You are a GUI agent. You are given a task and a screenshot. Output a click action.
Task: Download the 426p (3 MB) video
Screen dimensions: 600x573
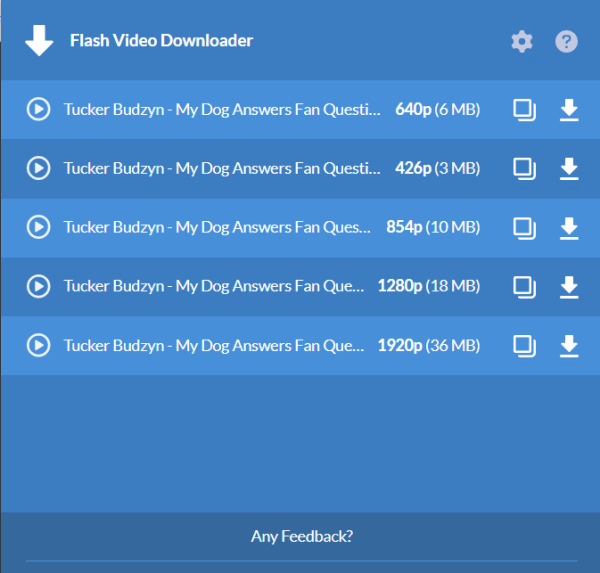569,169
